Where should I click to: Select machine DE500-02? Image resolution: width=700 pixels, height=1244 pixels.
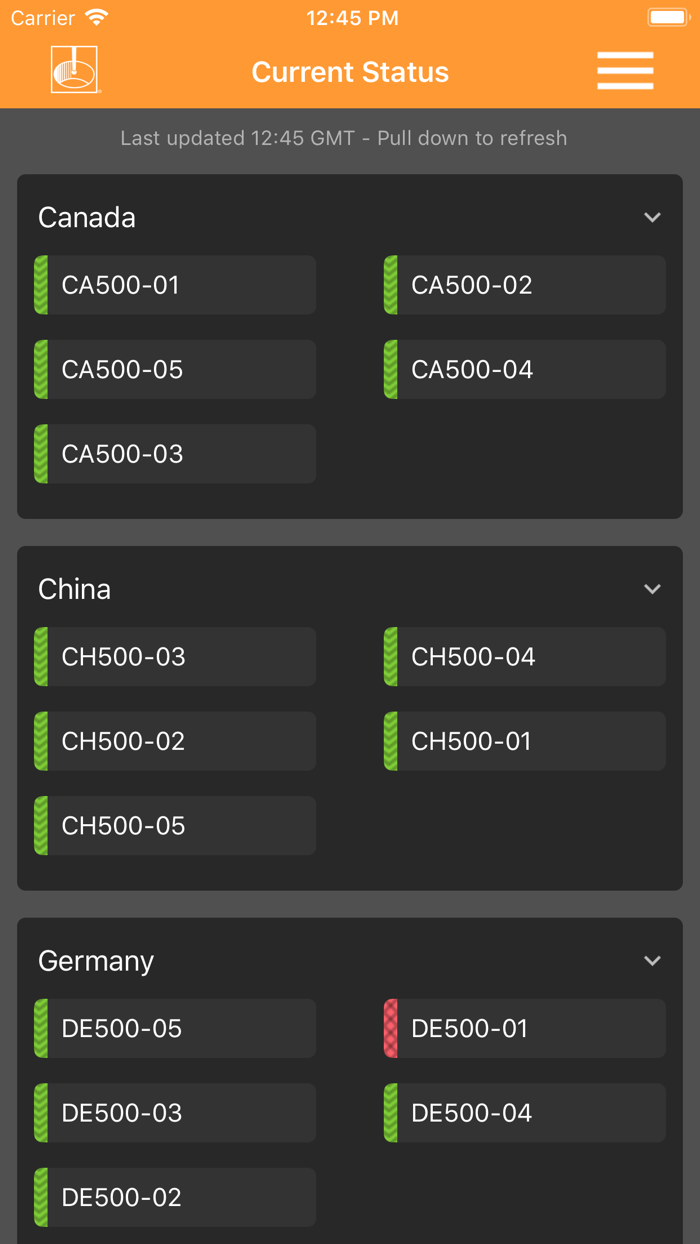(x=175, y=1197)
